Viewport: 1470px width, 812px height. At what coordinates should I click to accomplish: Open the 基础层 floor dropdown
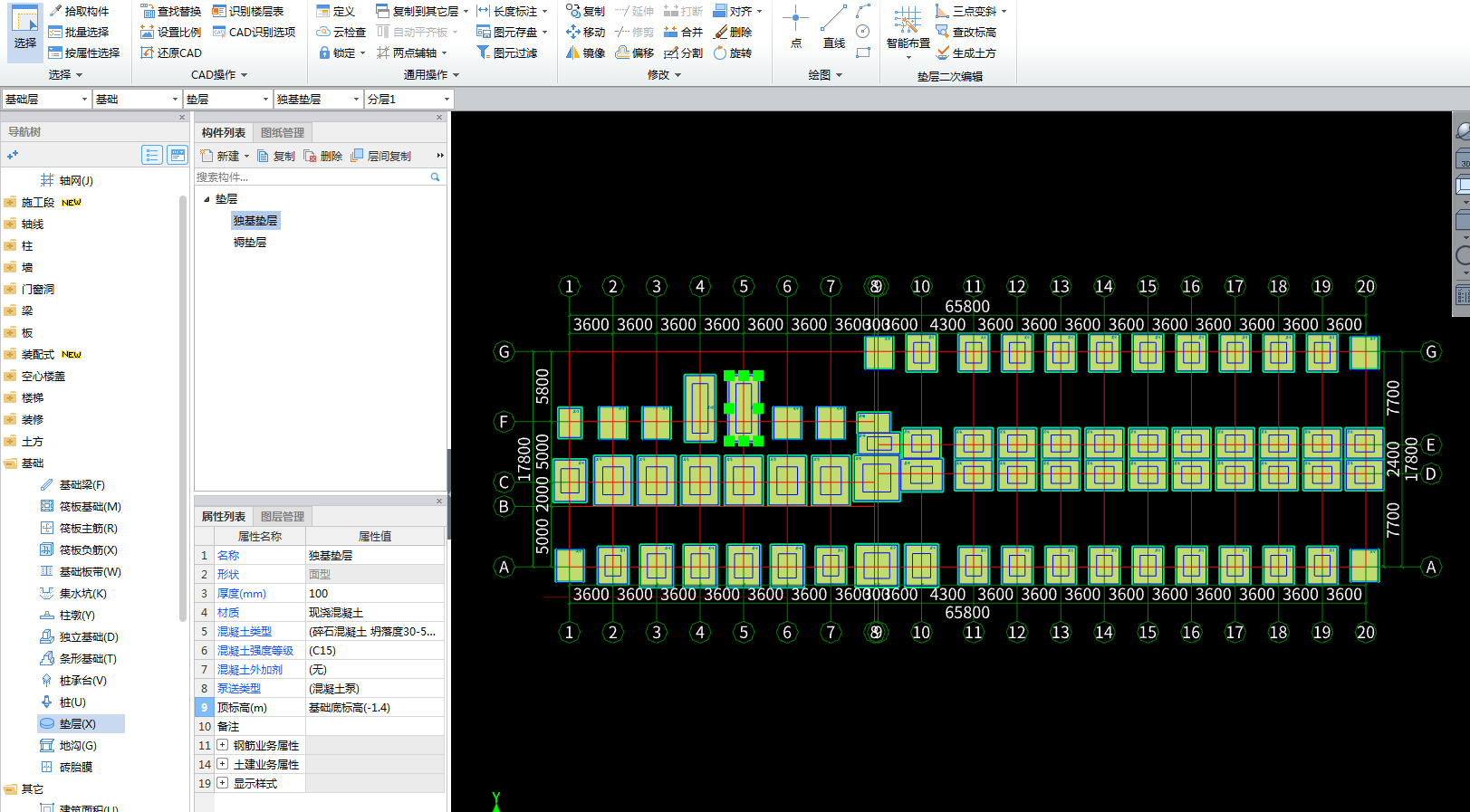pos(45,99)
